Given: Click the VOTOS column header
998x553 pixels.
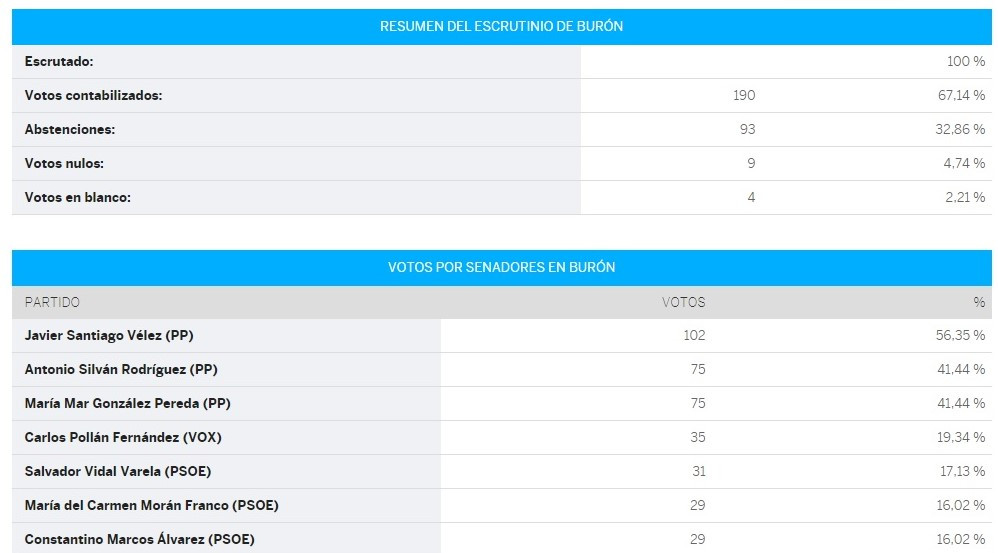Looking at the screenshot, I should 684,302.
